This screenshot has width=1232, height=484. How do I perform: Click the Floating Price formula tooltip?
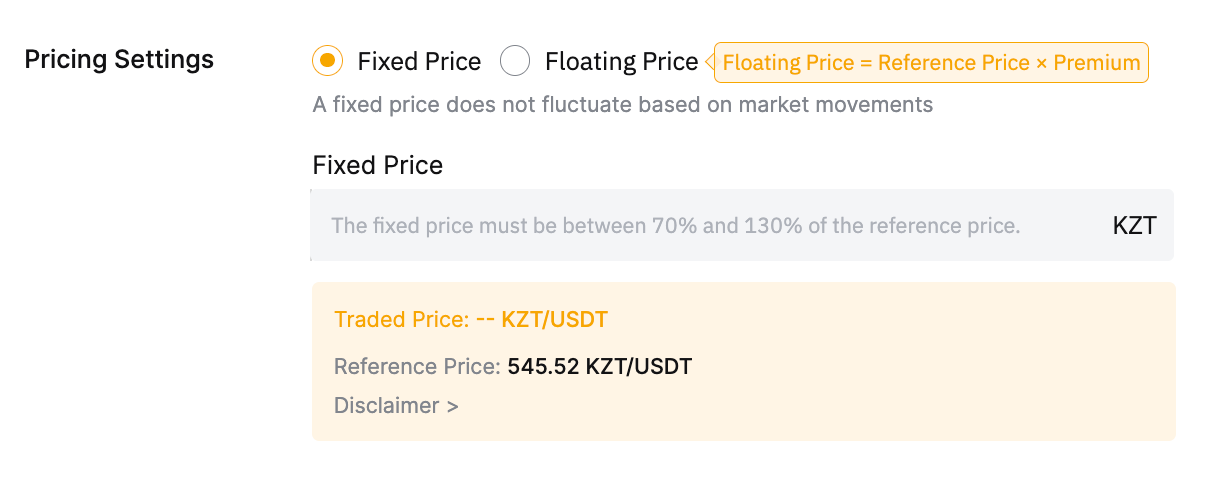coord(930,63)
